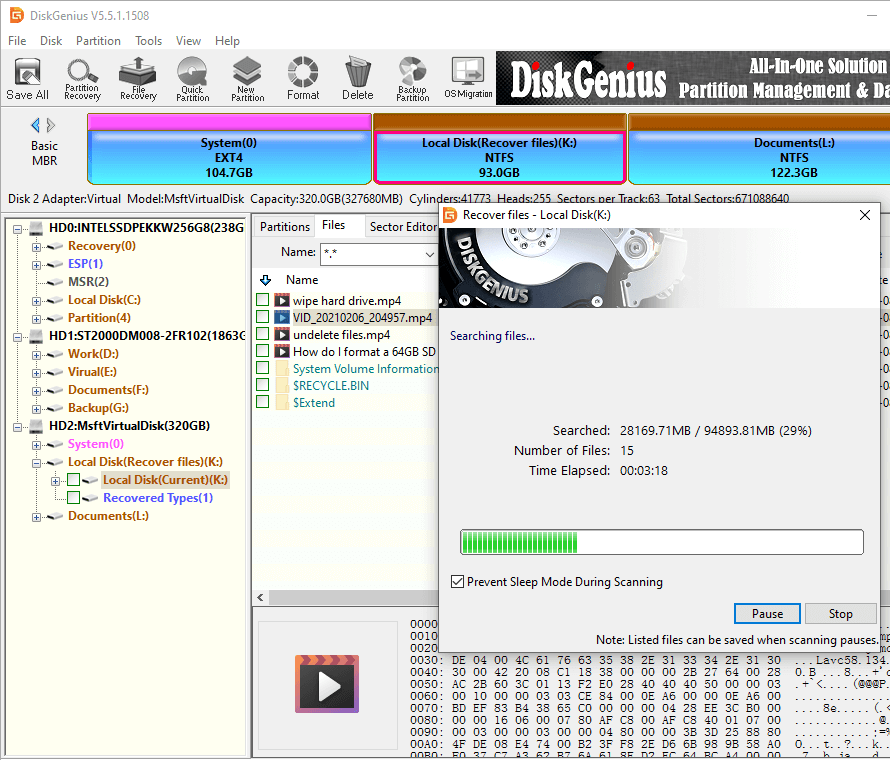Switch to the Sector Editor tab
The width and height of the screenshot is (890, 760).
(x=400, y=227)
